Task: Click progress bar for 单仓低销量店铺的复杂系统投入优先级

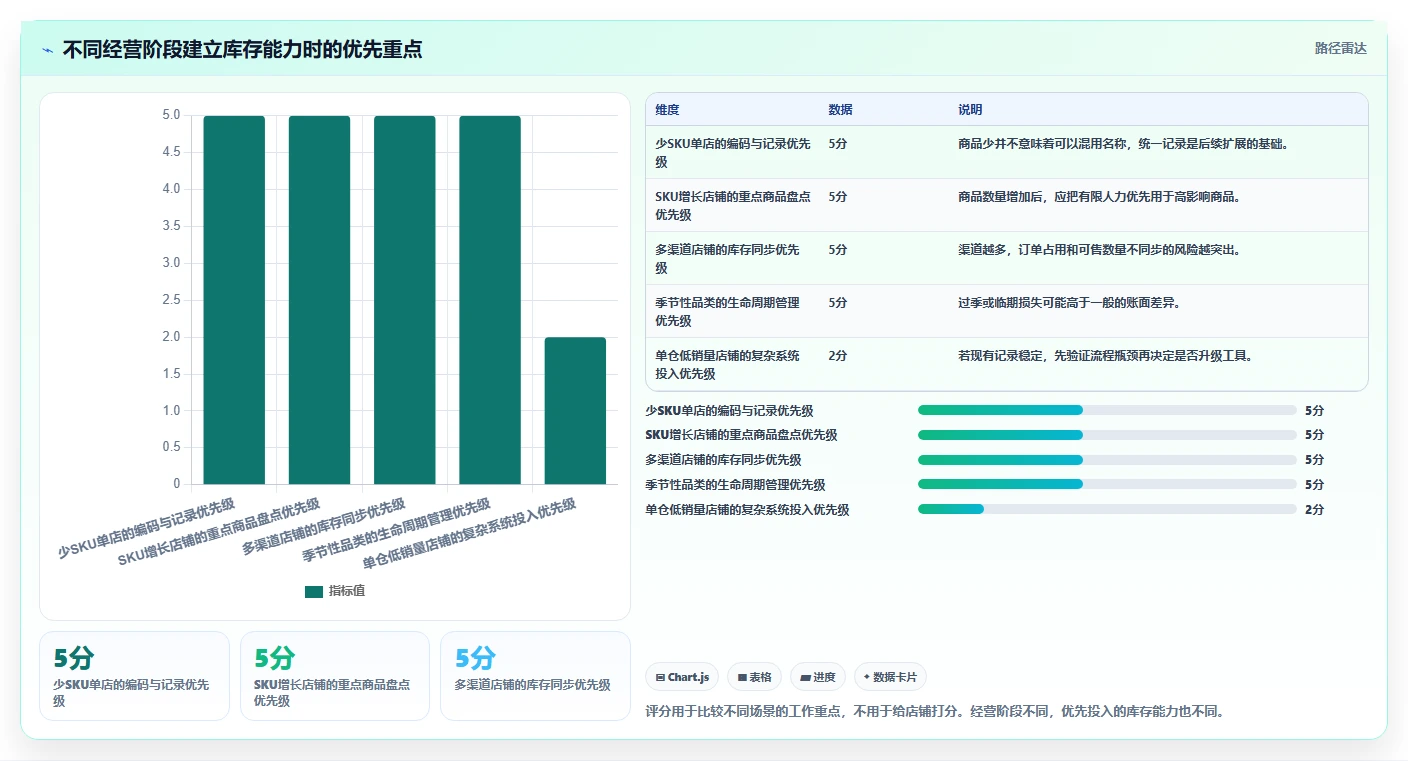Action: click(x=1107, y=509)
